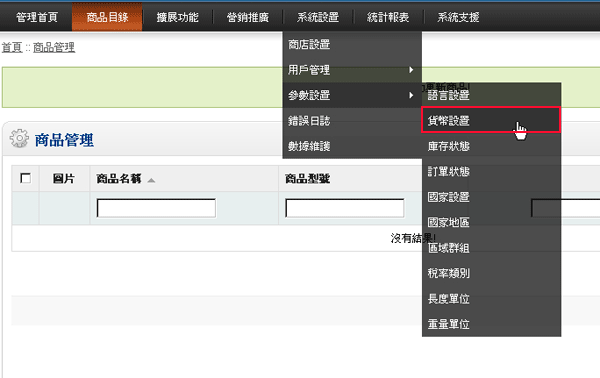600x378 pixels.
Task: Open the 統計報表 menu
Action: 388,17
